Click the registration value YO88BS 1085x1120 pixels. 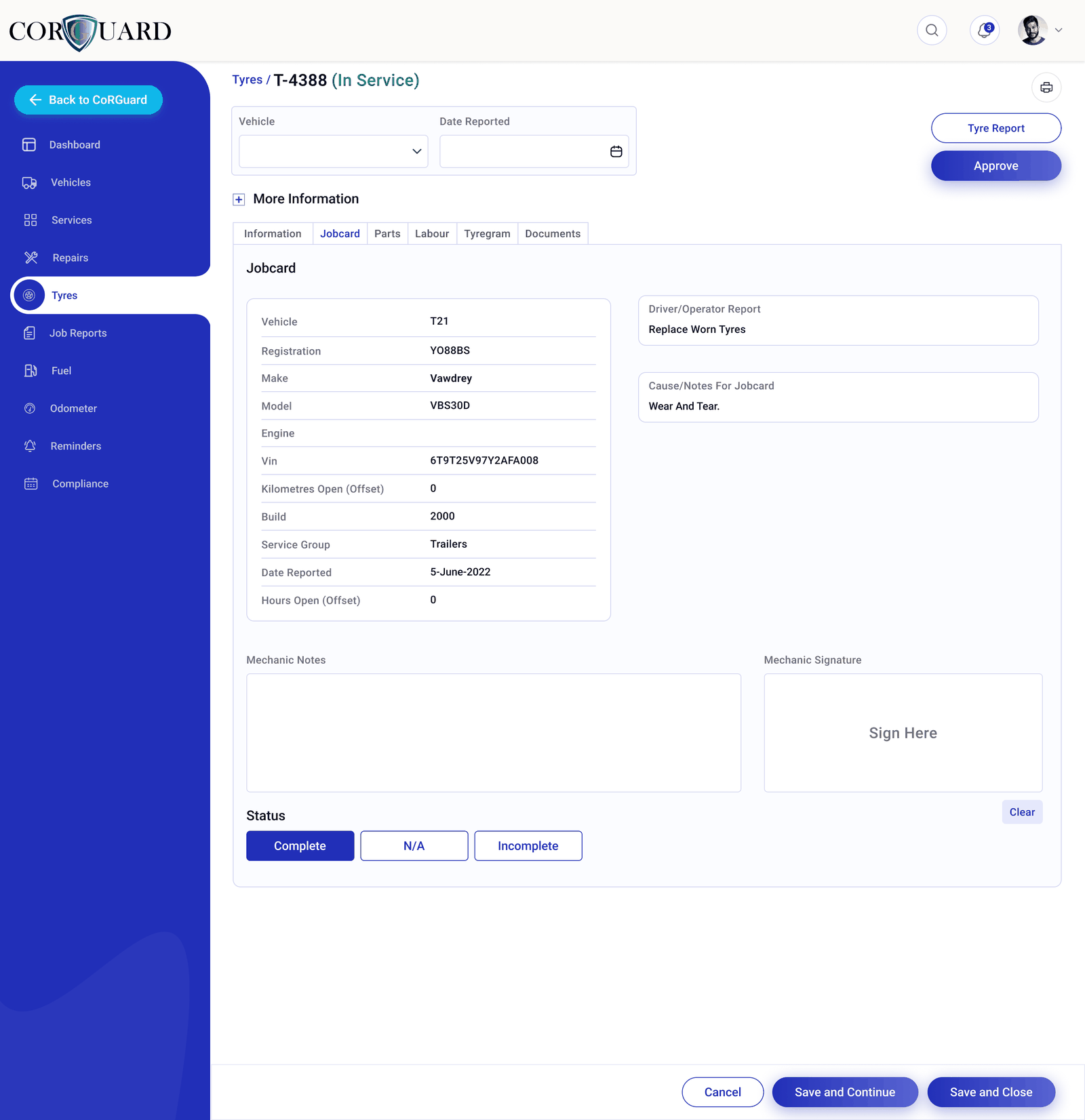[x=450, y=351]
